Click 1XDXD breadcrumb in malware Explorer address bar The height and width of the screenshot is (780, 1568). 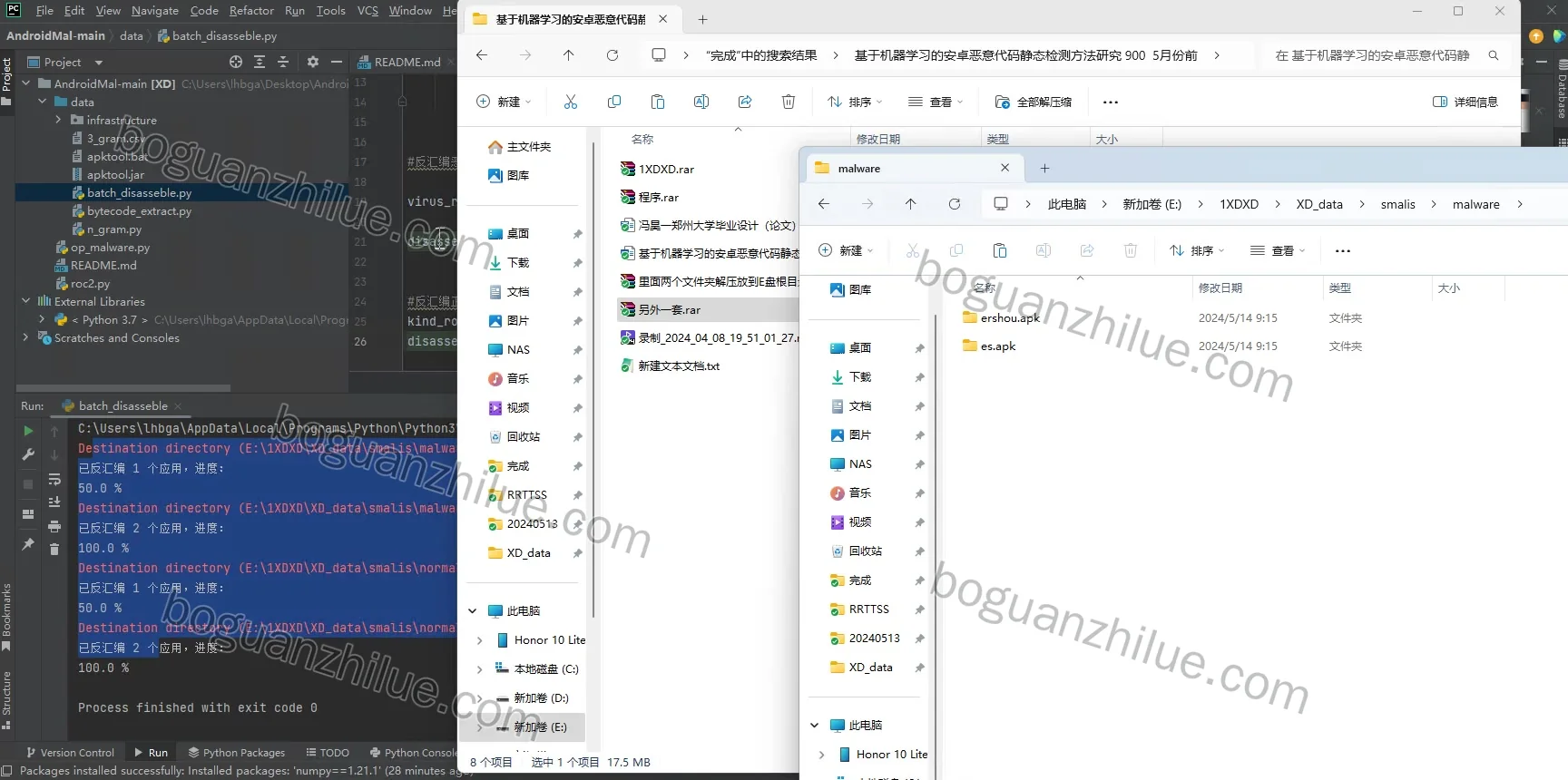pos(1239,204)
